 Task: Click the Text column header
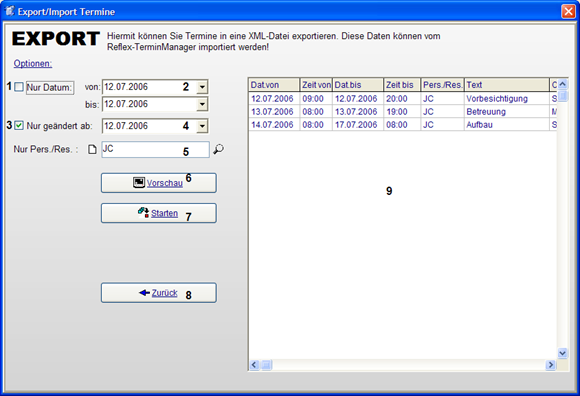(x=507, y=85)
